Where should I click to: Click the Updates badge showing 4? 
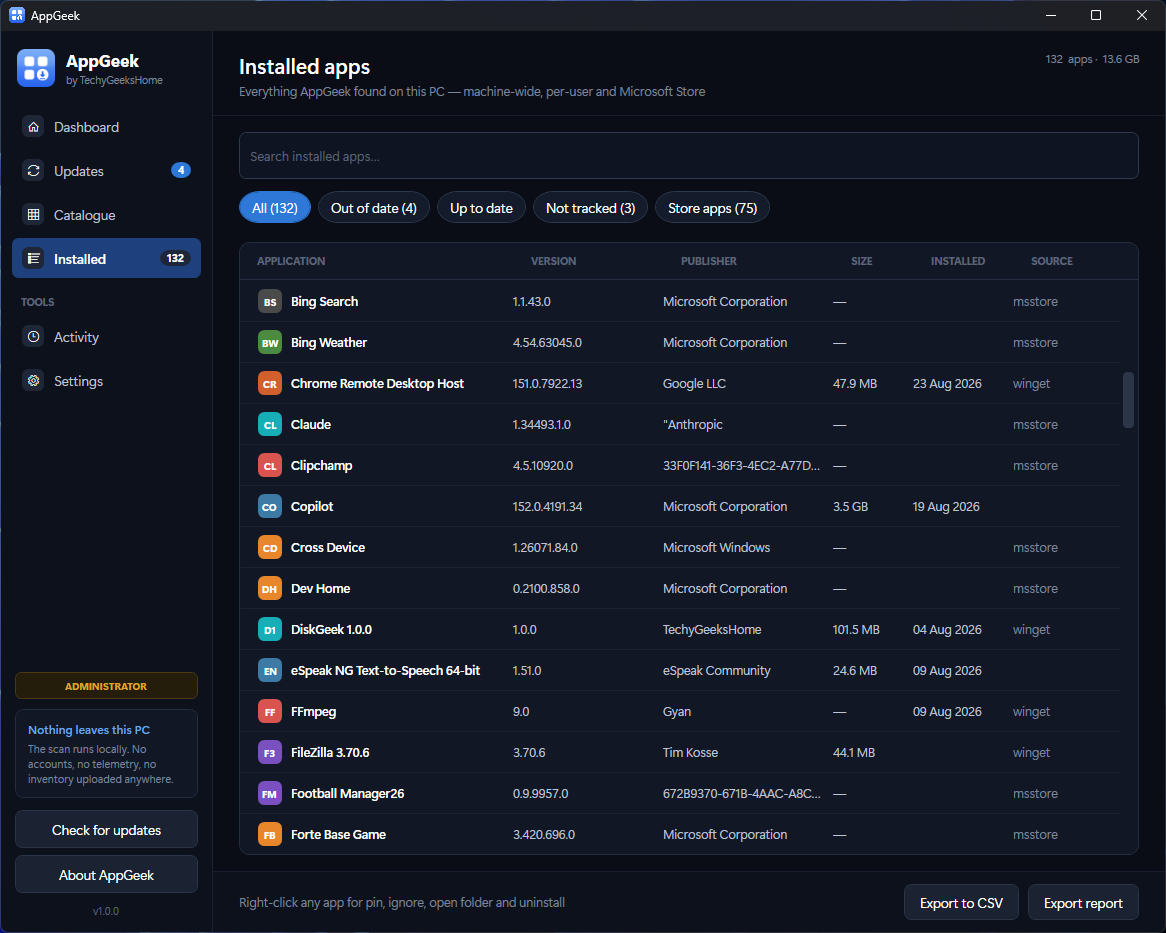pyautogui.click(x=181, y=170)
